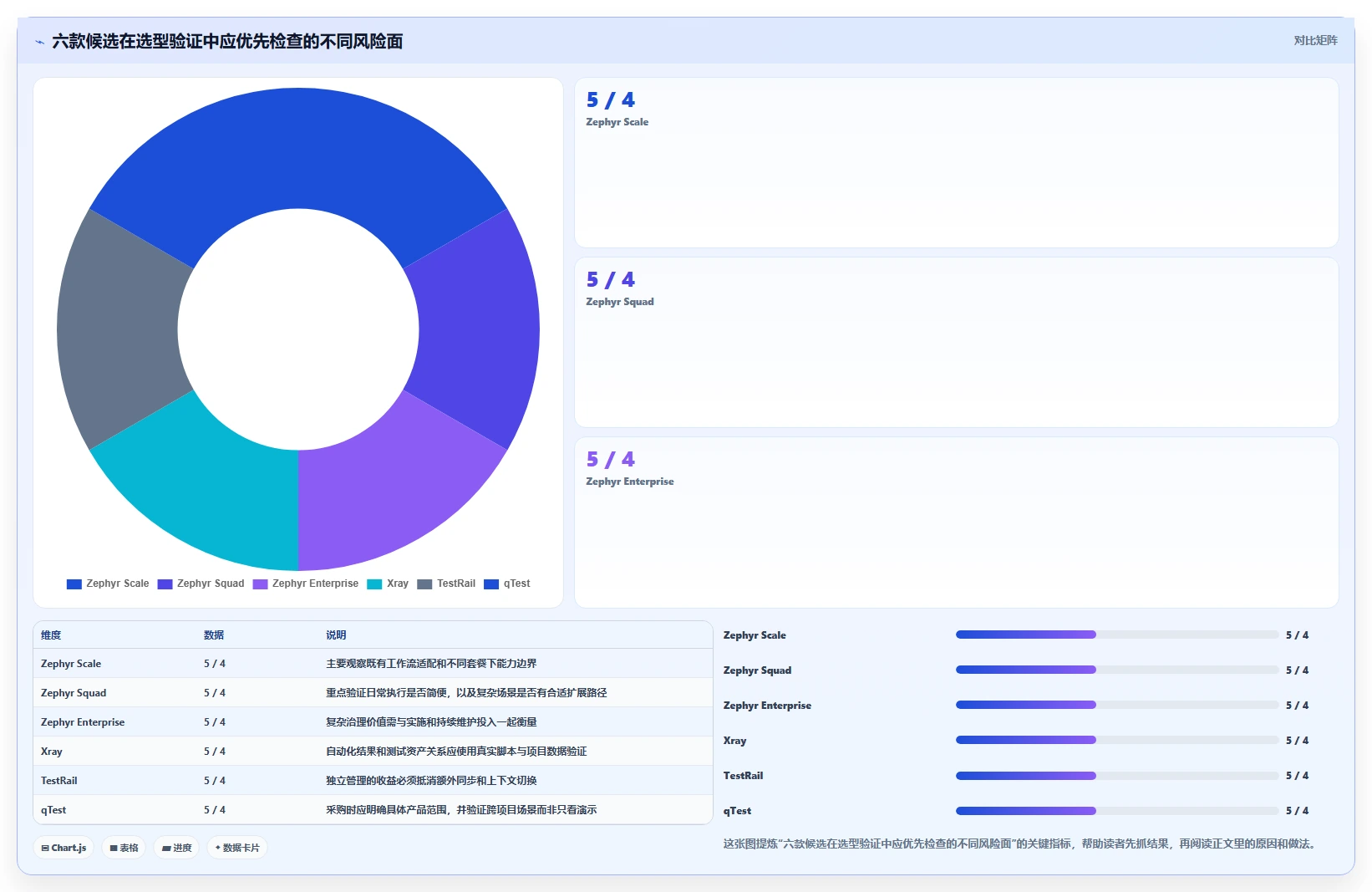Open the Zephyr Scale 5 / 4 data card
The height and width of the screenshot is (892, 1372).
957,163
